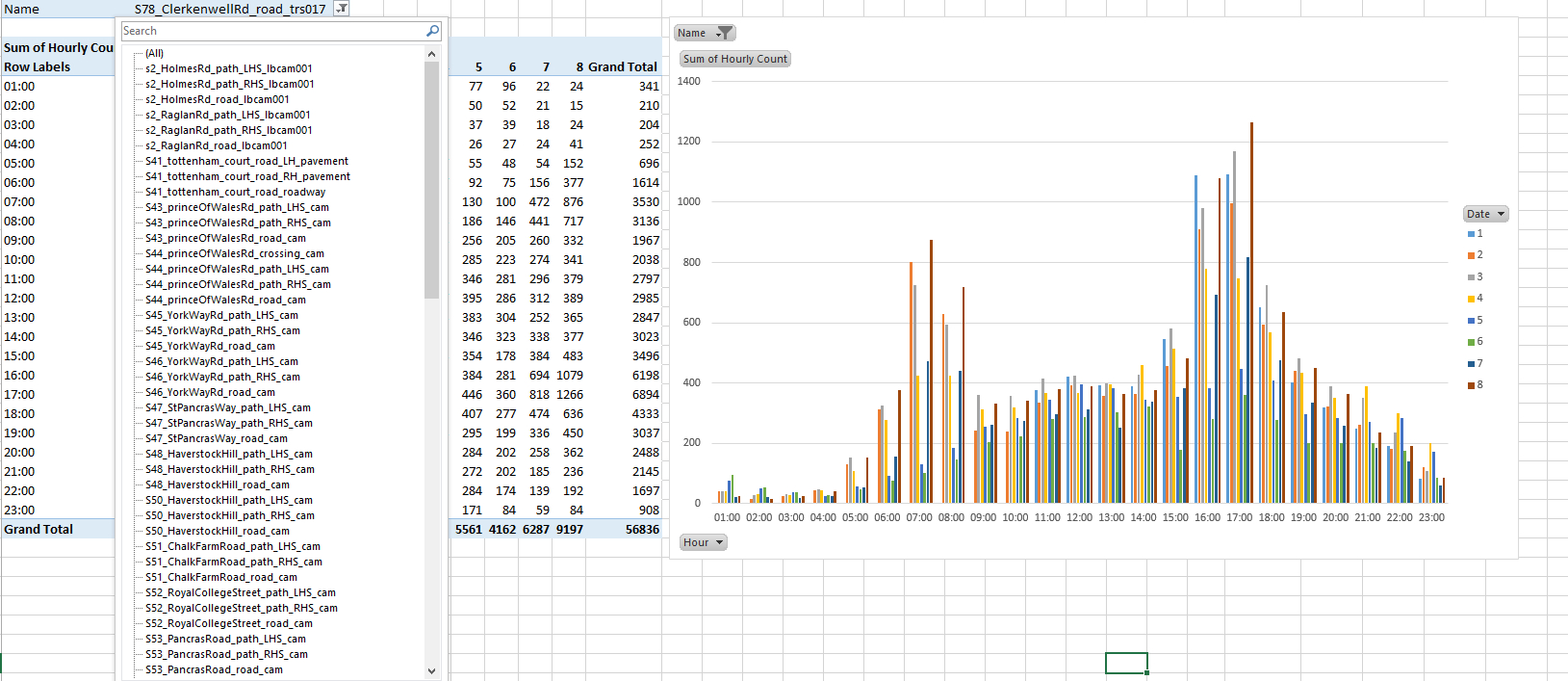This screenshot has width=1568, height=681.
Task: Open the Hour dropdown below the chart axis
Action: 703,542
